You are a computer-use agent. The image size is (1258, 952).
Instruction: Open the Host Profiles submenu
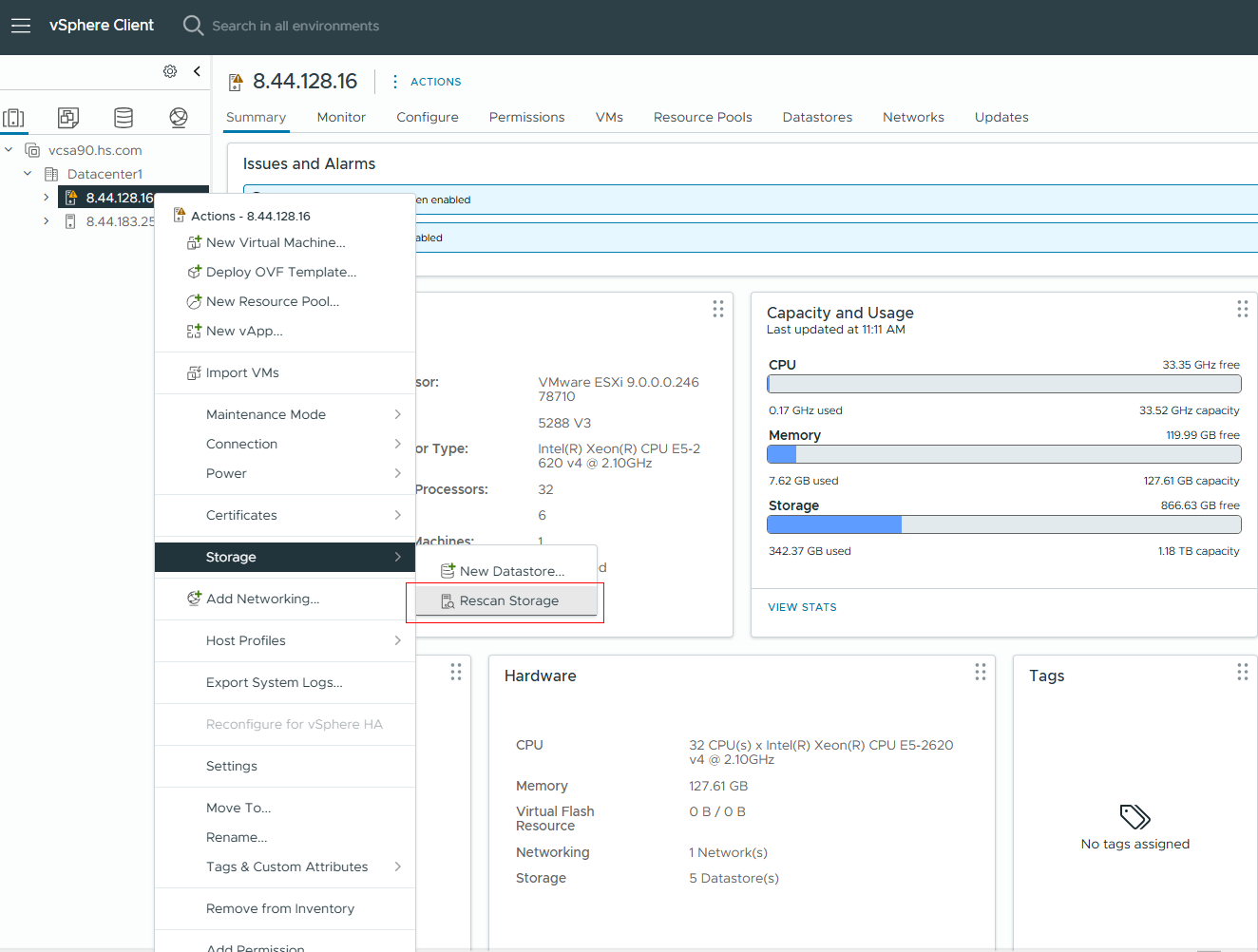285,640
